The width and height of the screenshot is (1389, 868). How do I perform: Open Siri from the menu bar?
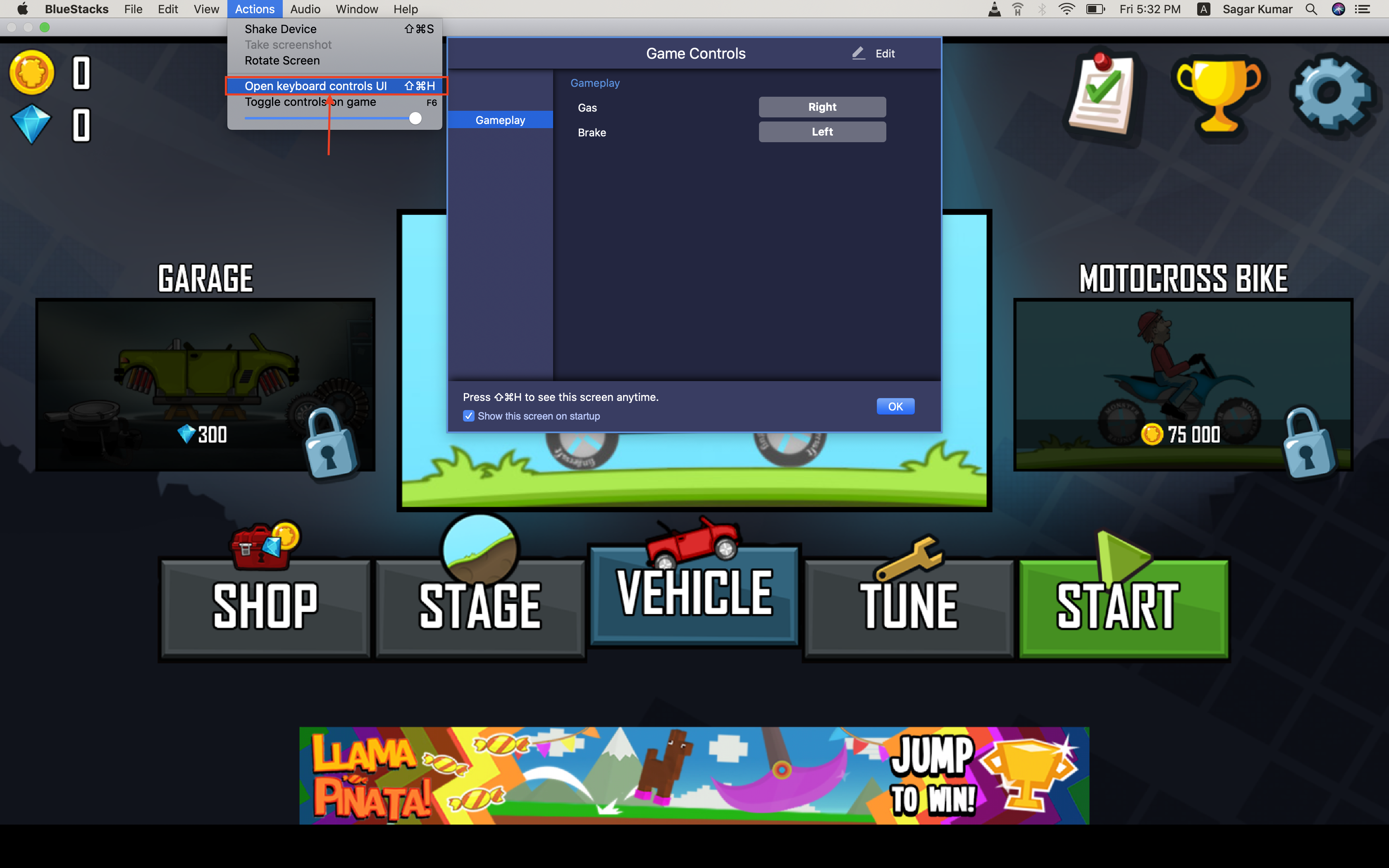click(1338, 9)
